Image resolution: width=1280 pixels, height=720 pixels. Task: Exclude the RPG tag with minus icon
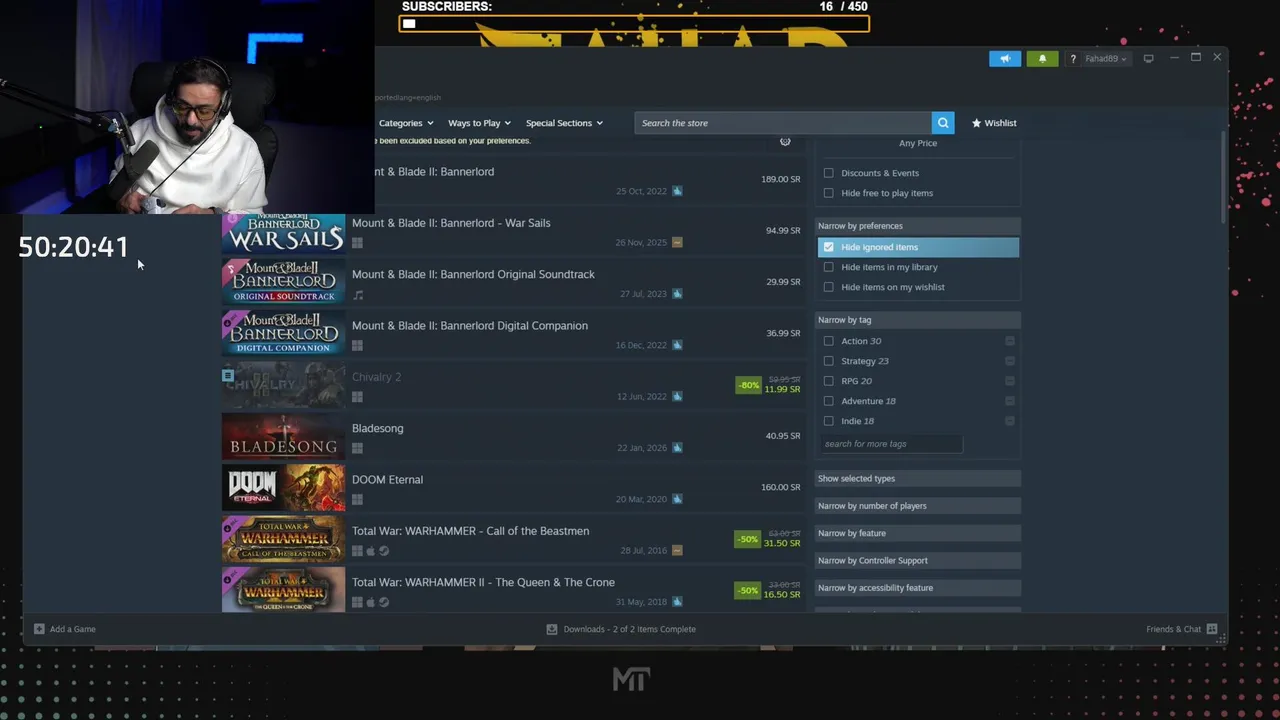point(1010,381)
